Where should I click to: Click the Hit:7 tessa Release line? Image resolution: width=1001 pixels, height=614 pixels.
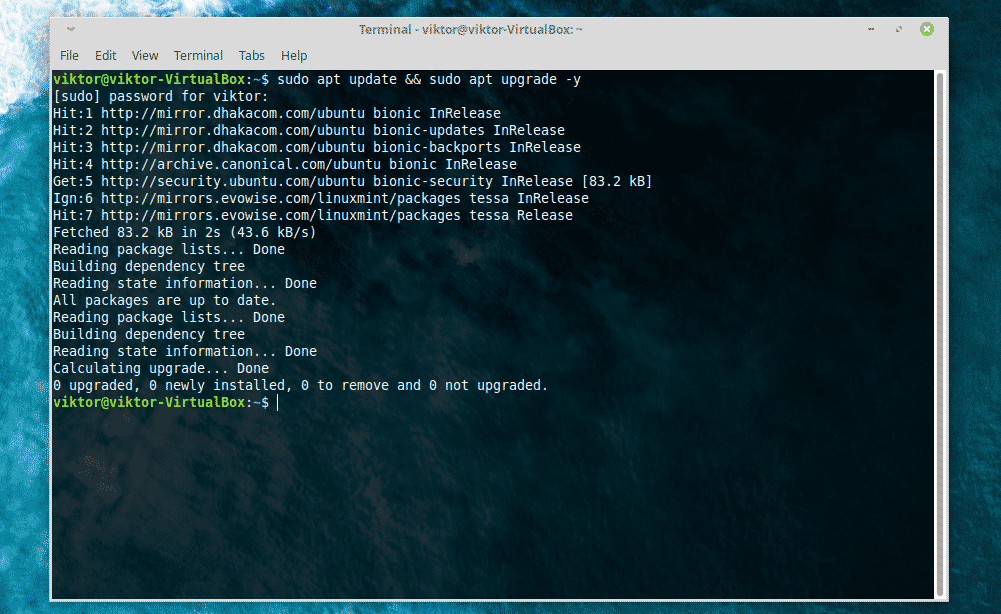[313, 215]
